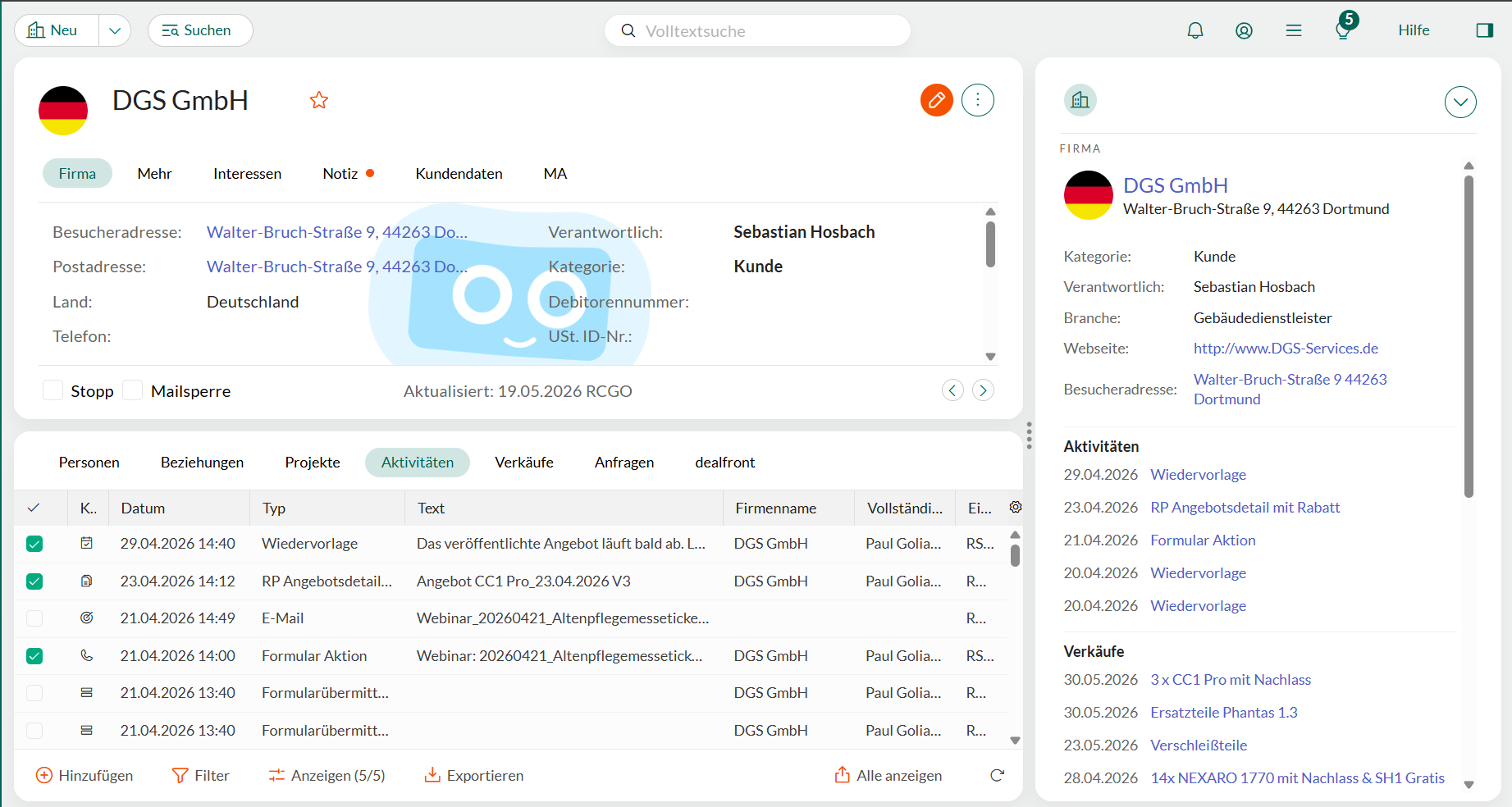The height and width of the screenshot is (807, 1512).
Task: Open the notifications bell
Action: pos(1195,30)
